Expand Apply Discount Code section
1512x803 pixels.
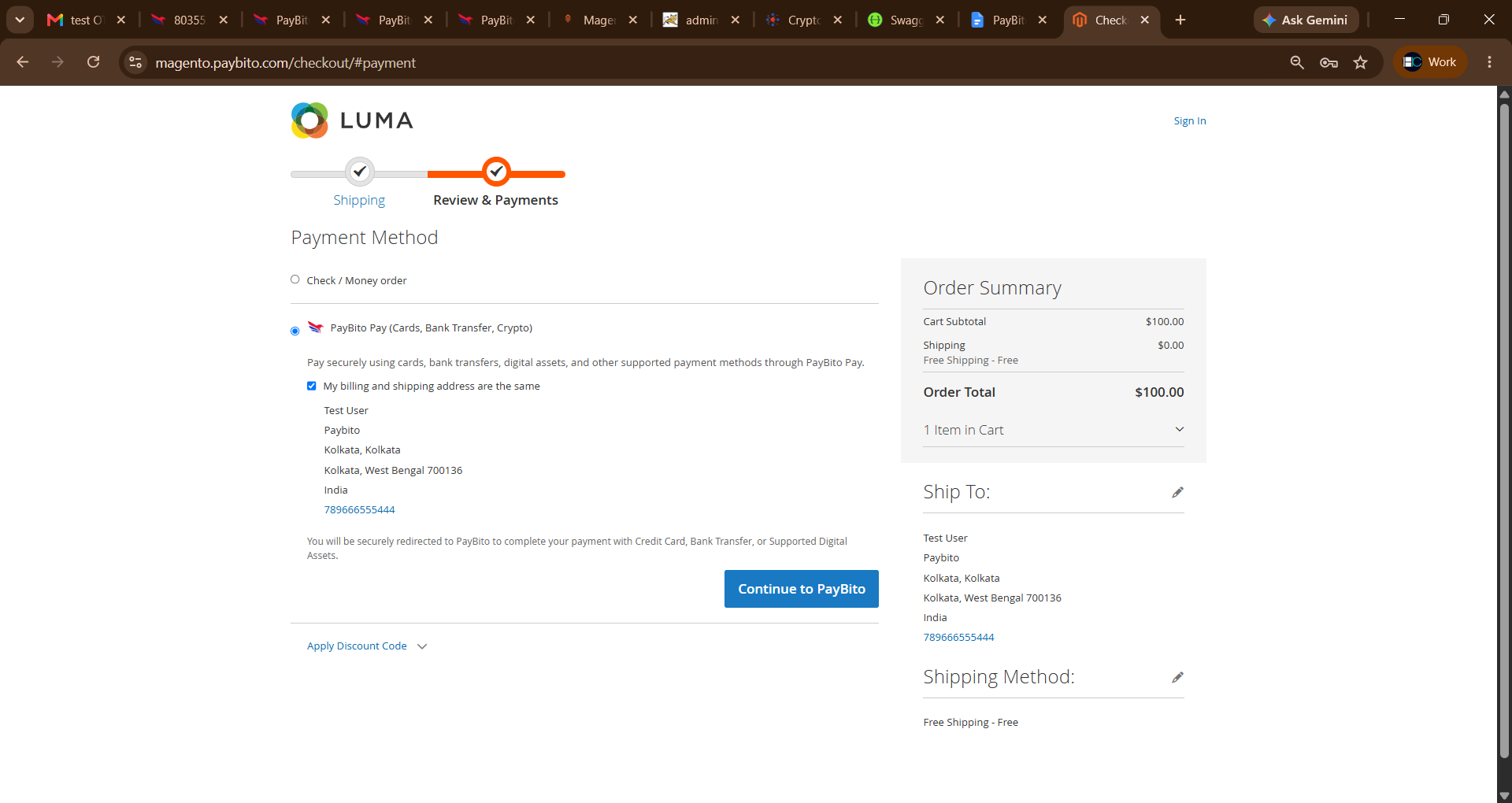pos(367,646)
